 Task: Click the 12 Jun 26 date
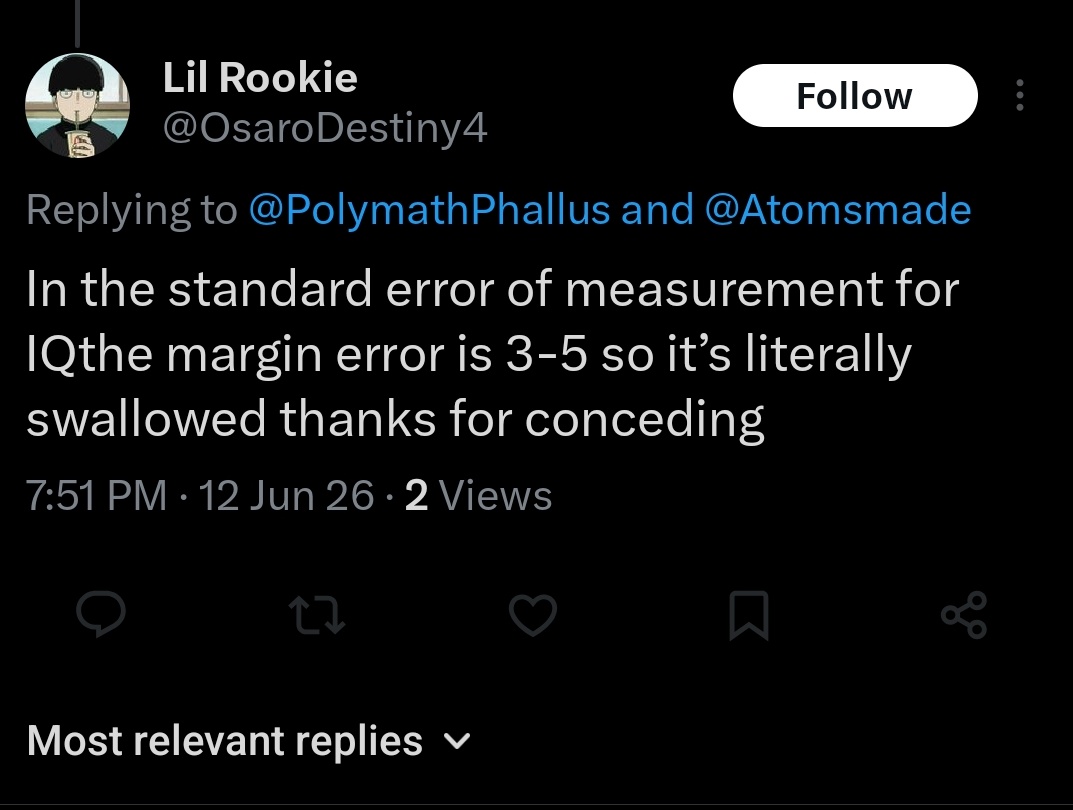point(287,495)
